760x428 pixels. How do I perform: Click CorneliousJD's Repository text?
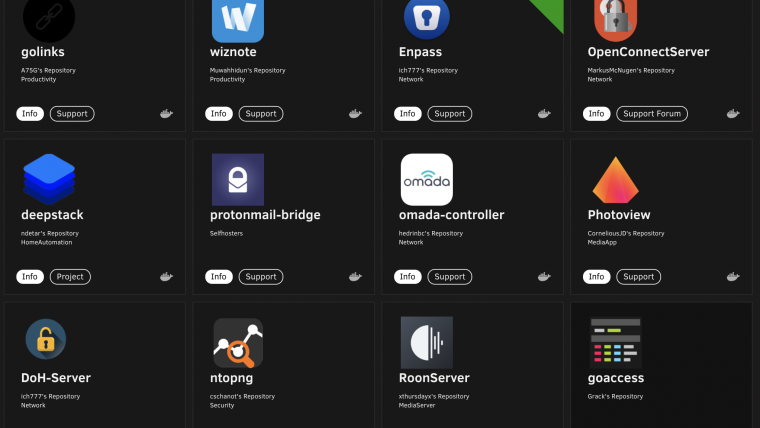626,233
